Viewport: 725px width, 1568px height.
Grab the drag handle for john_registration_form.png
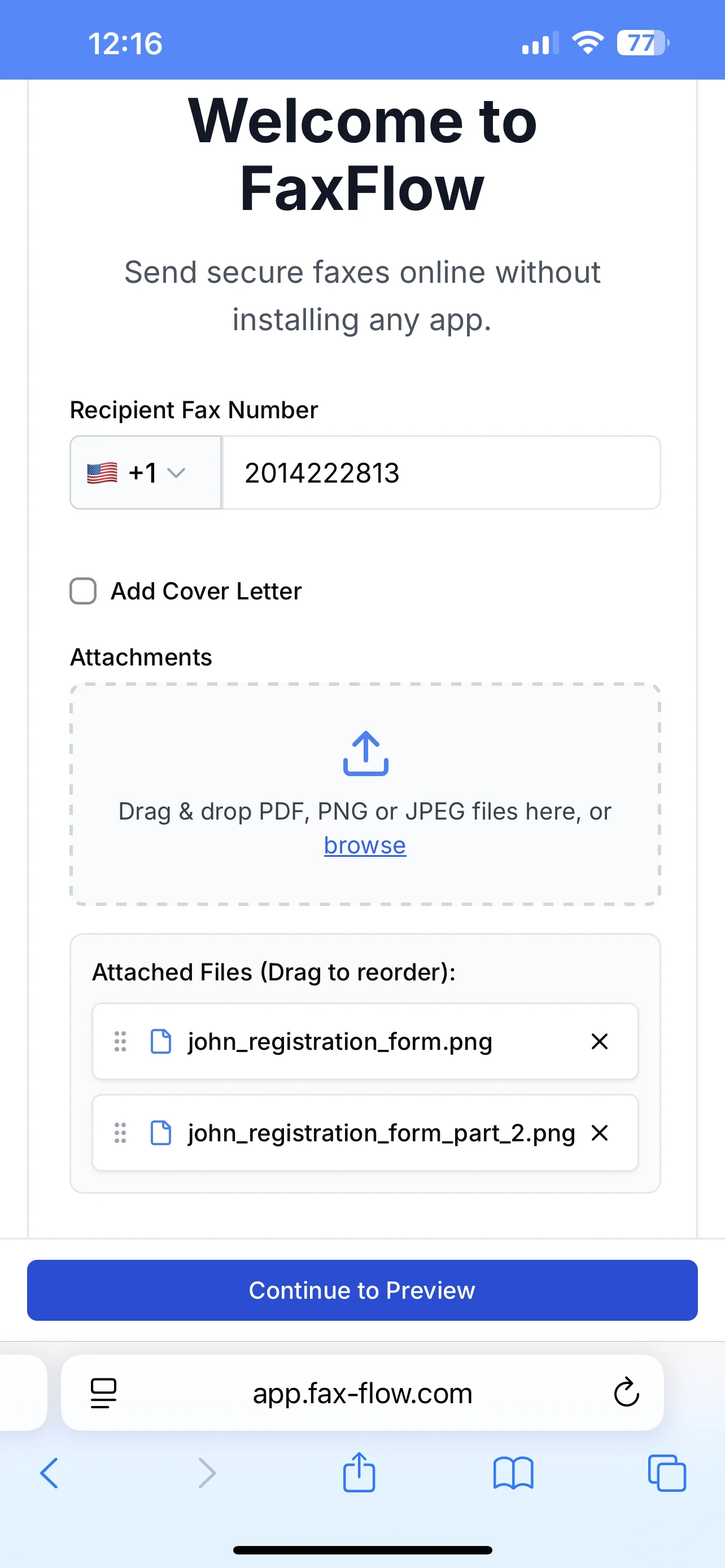[x=119, y=1041]
